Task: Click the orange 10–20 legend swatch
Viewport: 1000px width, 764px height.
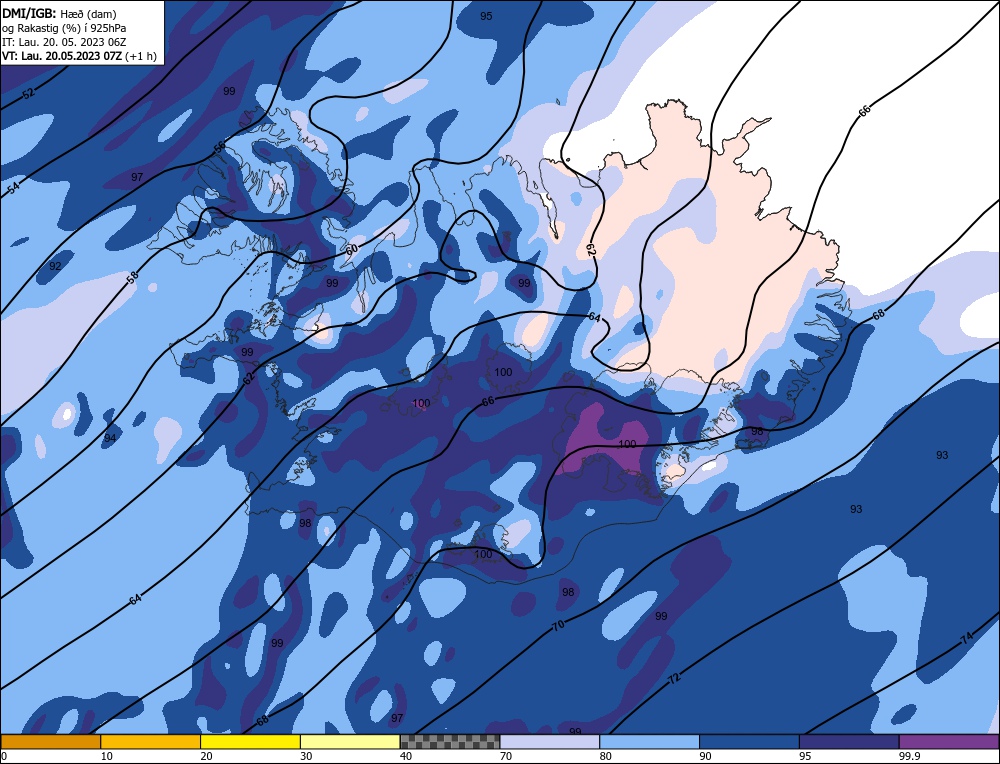Action: pos(151,742)
